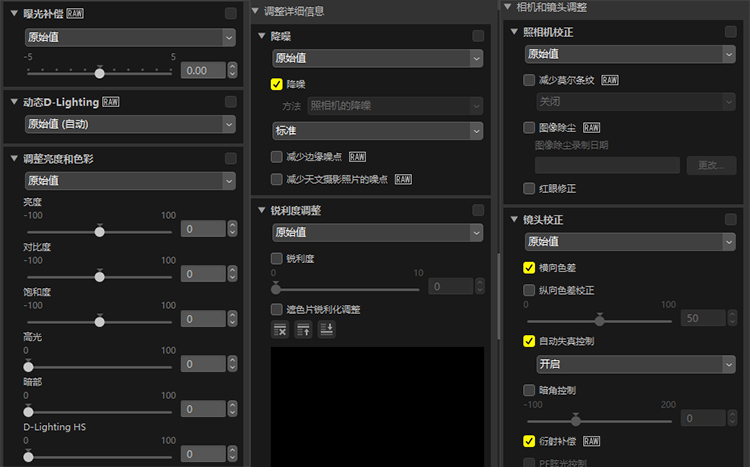
Task: Open the 标准 noise reduction level dropdown
Action: point(378,131)
